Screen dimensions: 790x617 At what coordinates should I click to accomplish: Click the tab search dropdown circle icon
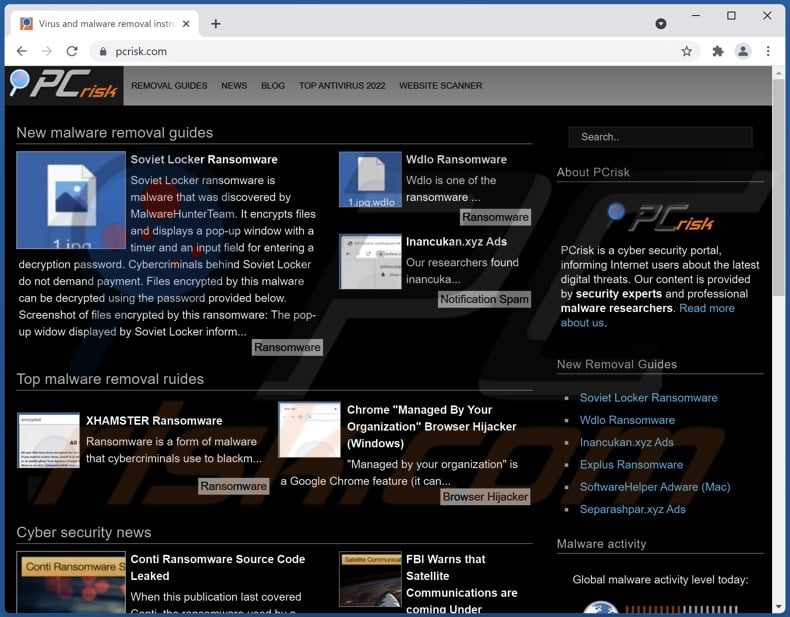(661, 24)
